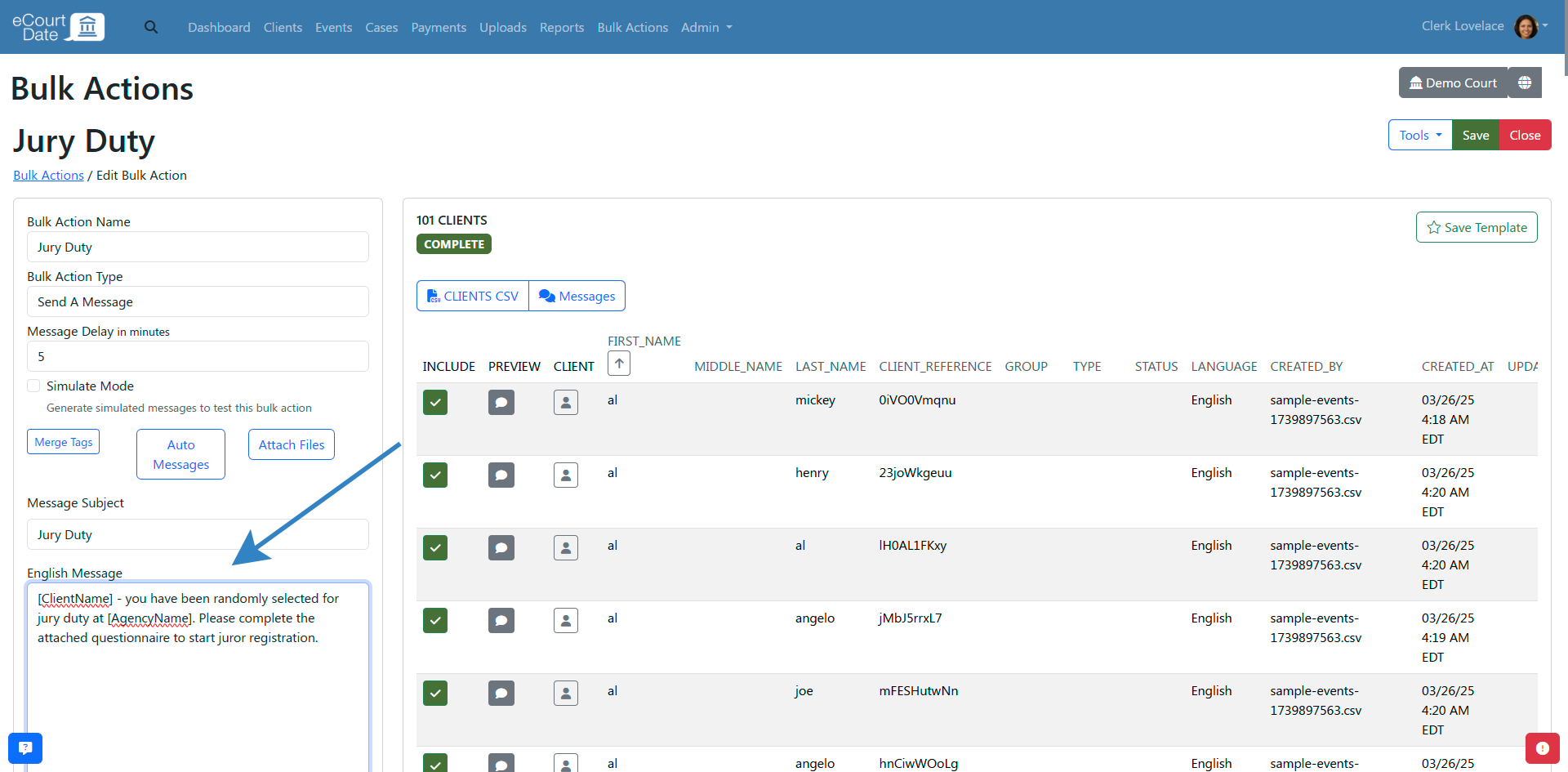
Task: Open the search magnifier icon
Action: (x=151, y=27)
